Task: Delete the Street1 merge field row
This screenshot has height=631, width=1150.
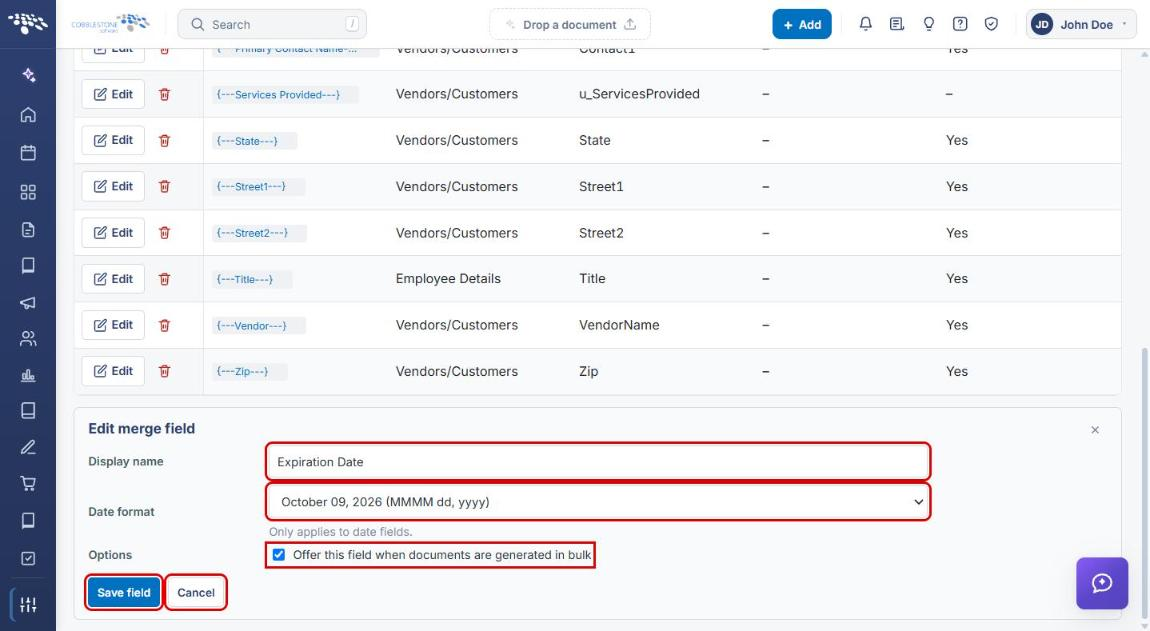Action: 164,186
